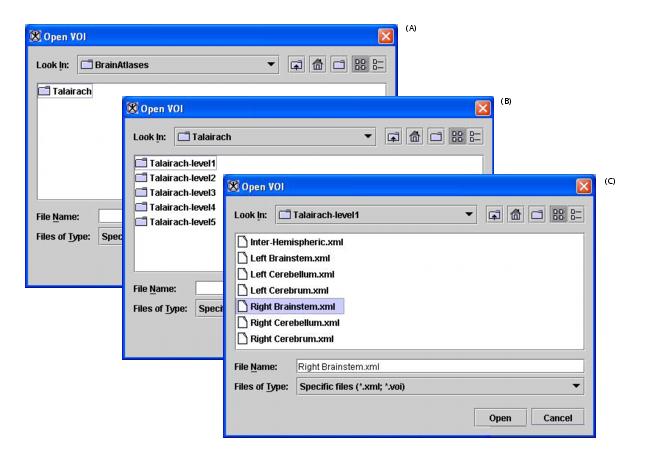
Task: Create new folder in Talairach-level1 dialog
Action: coord(535,215)
